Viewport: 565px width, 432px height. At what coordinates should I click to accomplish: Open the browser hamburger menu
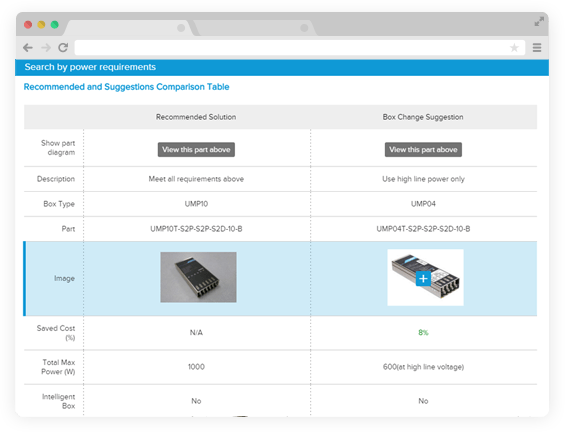click(x=537, y=48)
